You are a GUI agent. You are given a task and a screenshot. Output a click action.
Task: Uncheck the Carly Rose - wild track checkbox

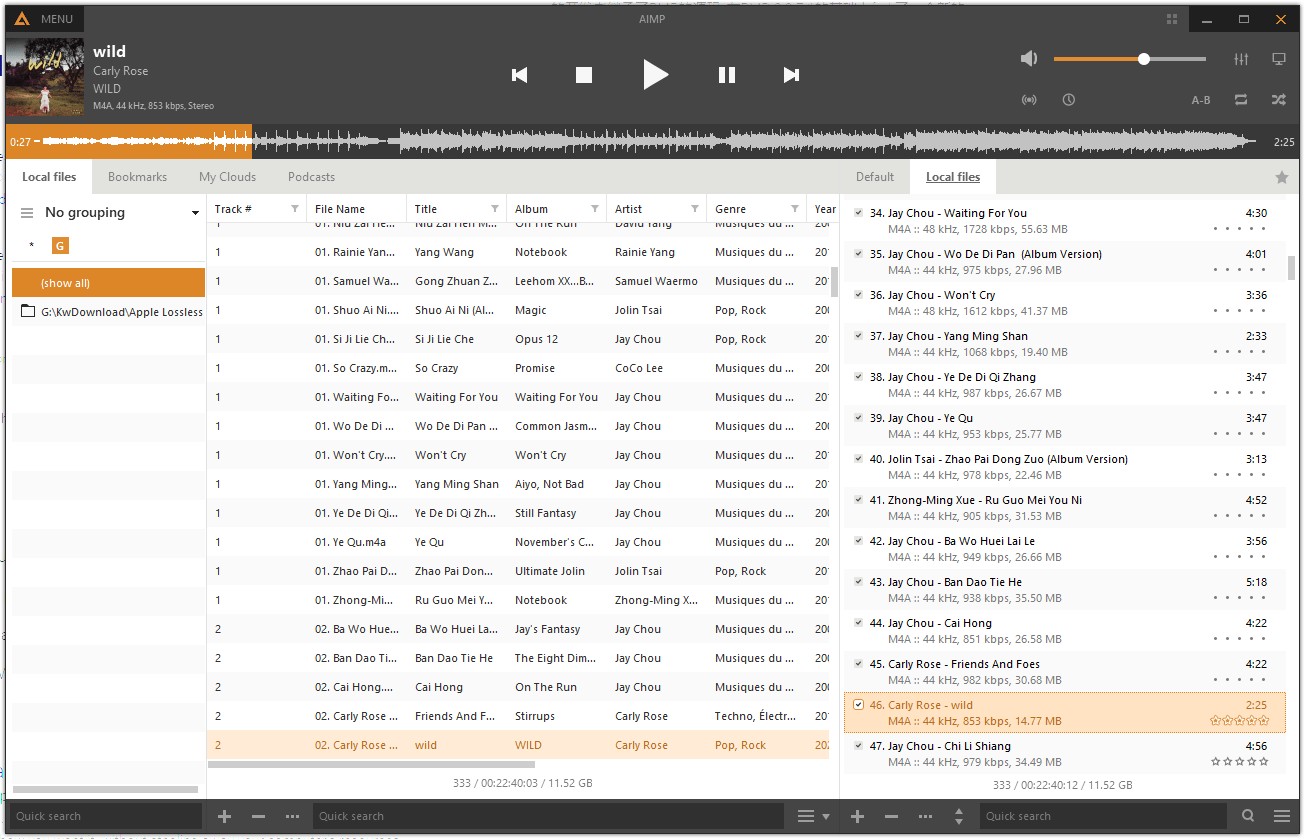[858, 704]
